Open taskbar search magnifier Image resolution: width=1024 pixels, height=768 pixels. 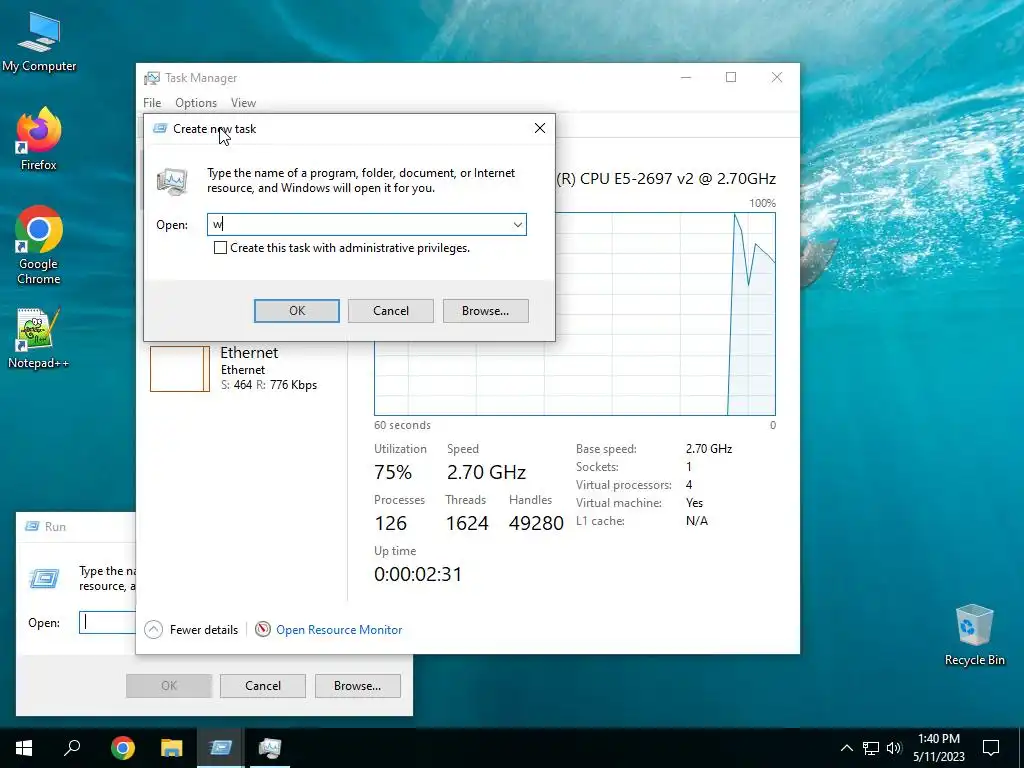[x=72, y=748]
